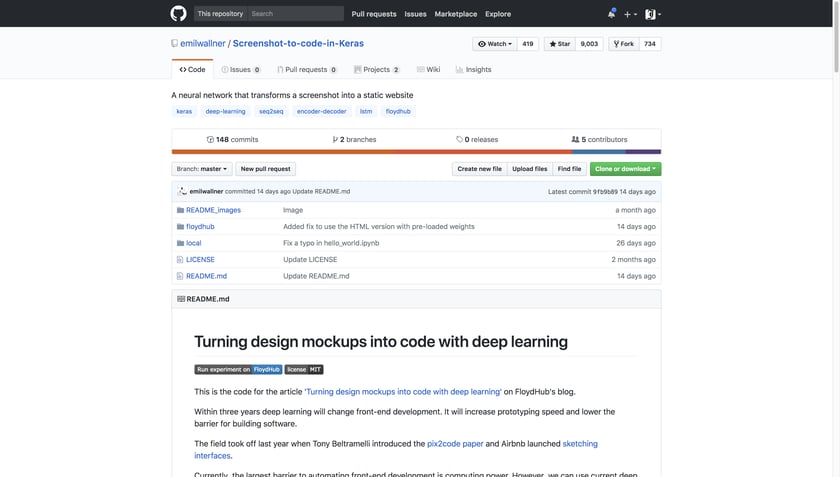
Task: Open the Clone or download dropdown
Action: pyautogui.click(x=625, y=169)
